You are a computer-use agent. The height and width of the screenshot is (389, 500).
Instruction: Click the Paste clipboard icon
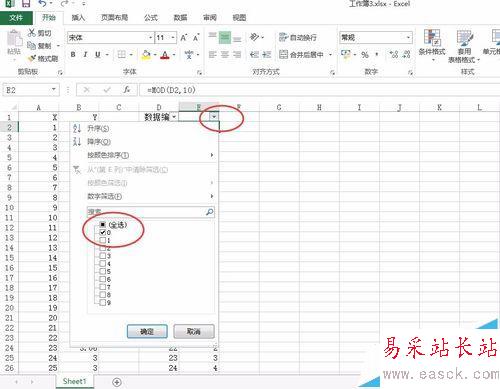(14, 39)
